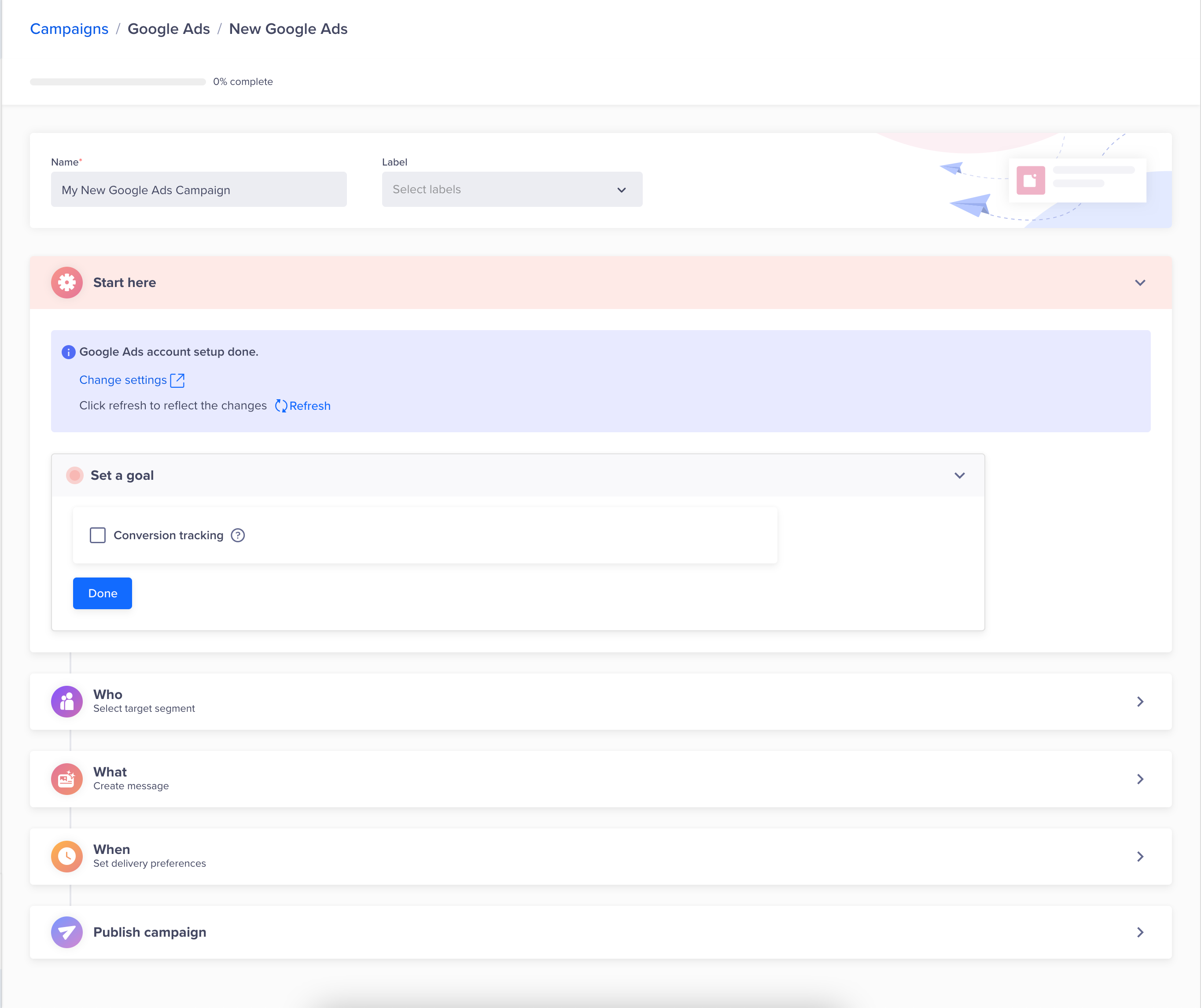Open the Select labels dropdown
Screen dimensions: 1201x1008
[511, 189]
